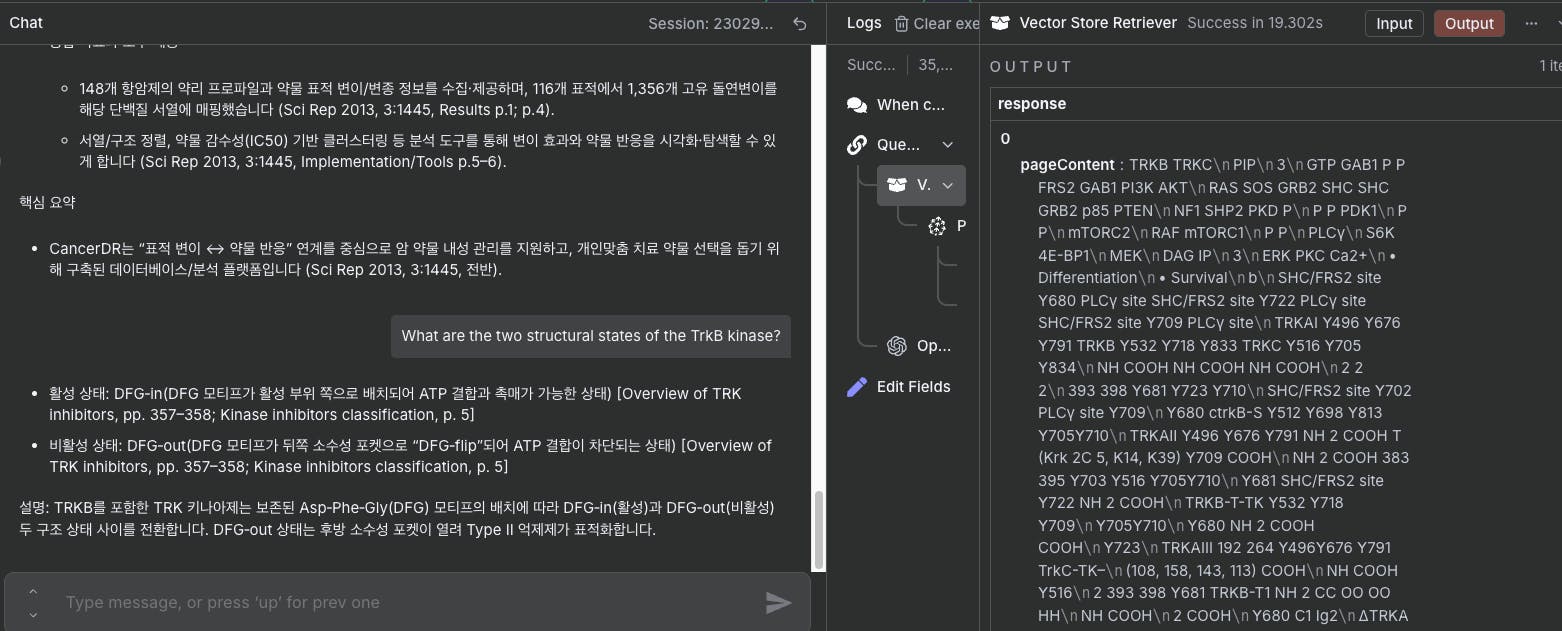Viewport: 1562px width, 631px height.
Task: Click the 'response' column header
Action: [1032, 104]
